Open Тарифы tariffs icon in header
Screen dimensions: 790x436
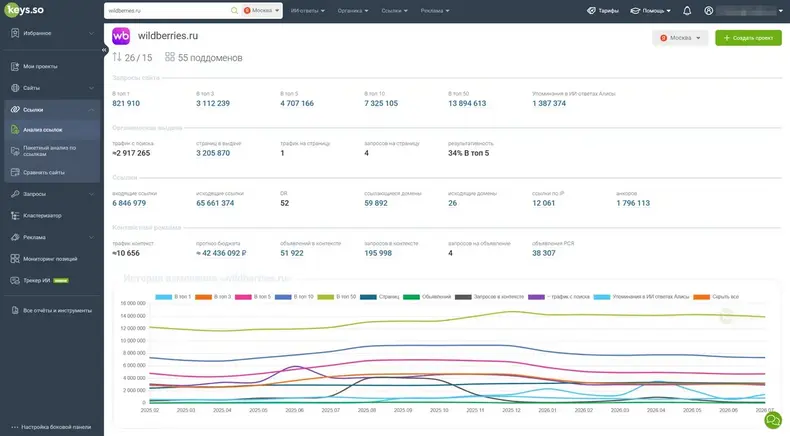click(x=591, y=11)
